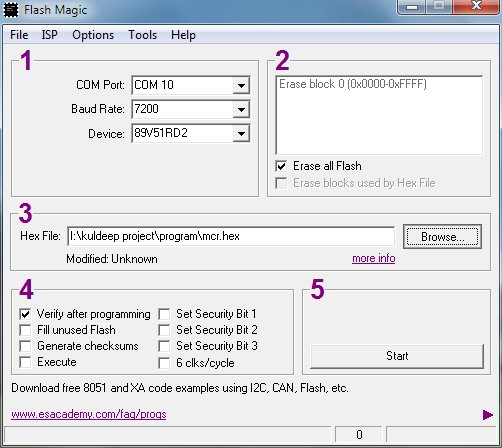Open the more info link
This screenshot has width=502, height=448.
pos(374,258)
